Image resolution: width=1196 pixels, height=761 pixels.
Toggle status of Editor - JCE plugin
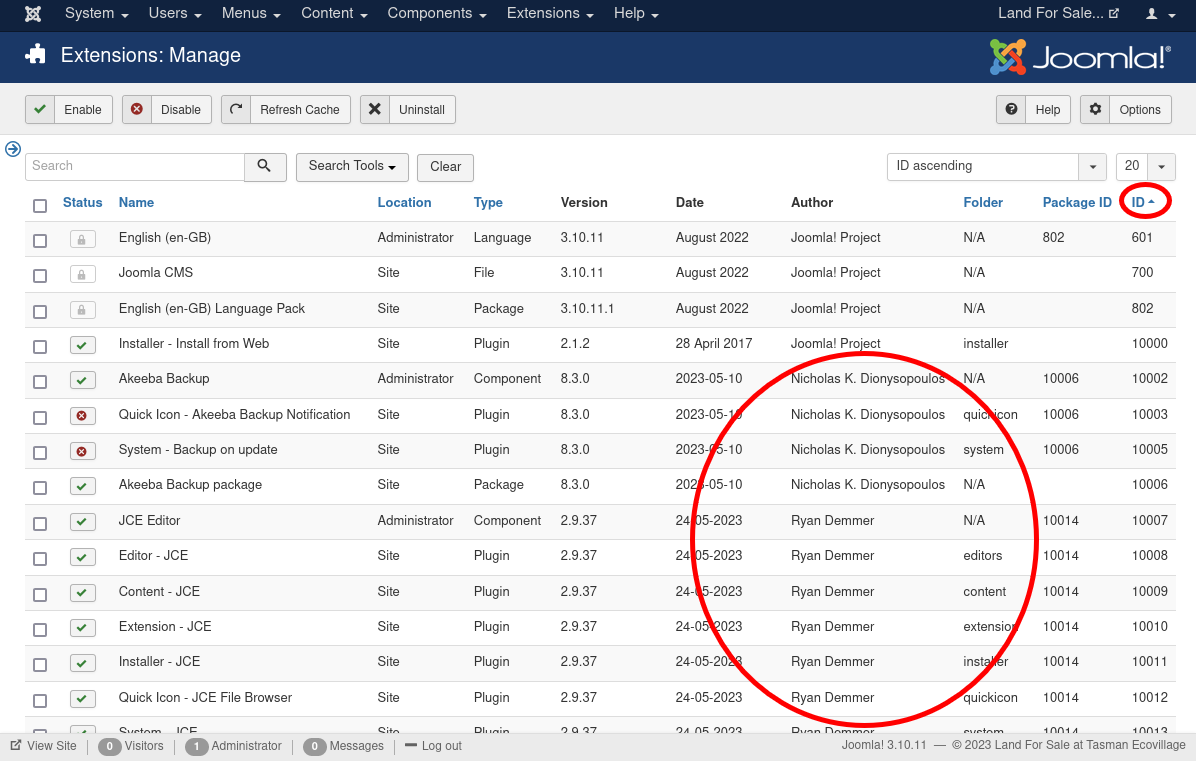(82, 557)
